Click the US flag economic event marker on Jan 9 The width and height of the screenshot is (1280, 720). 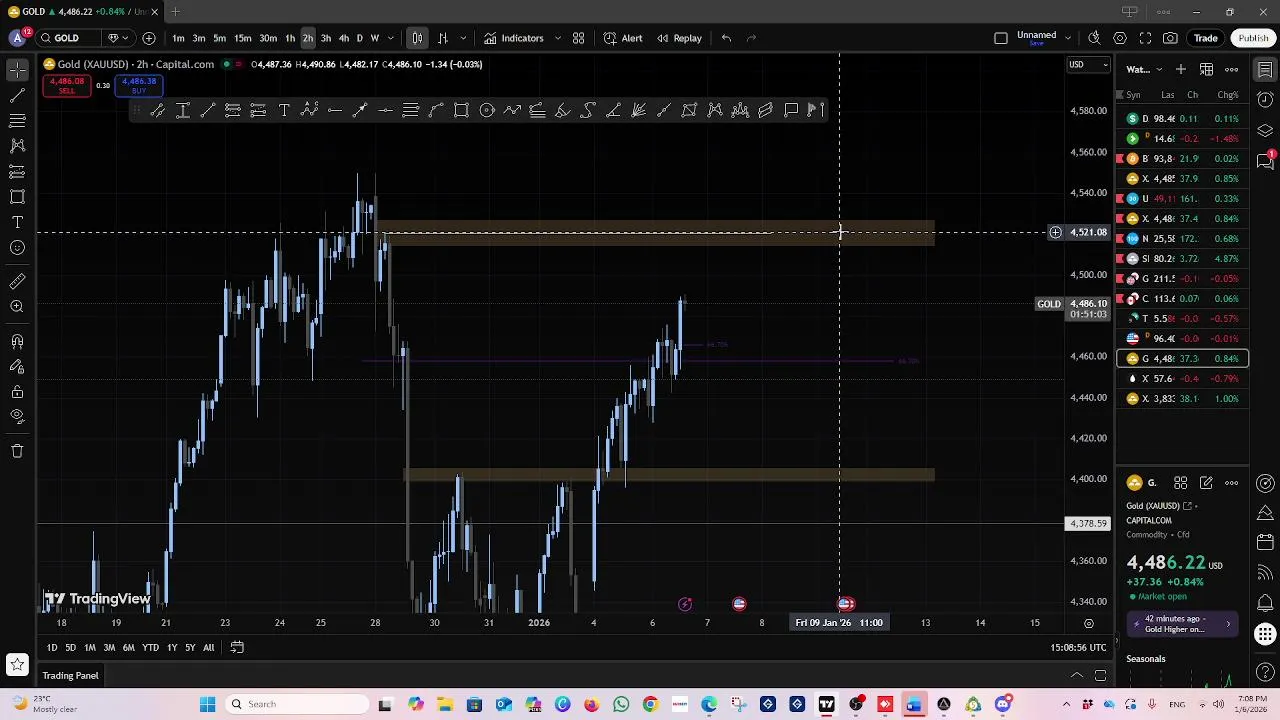tap(846, 604)
